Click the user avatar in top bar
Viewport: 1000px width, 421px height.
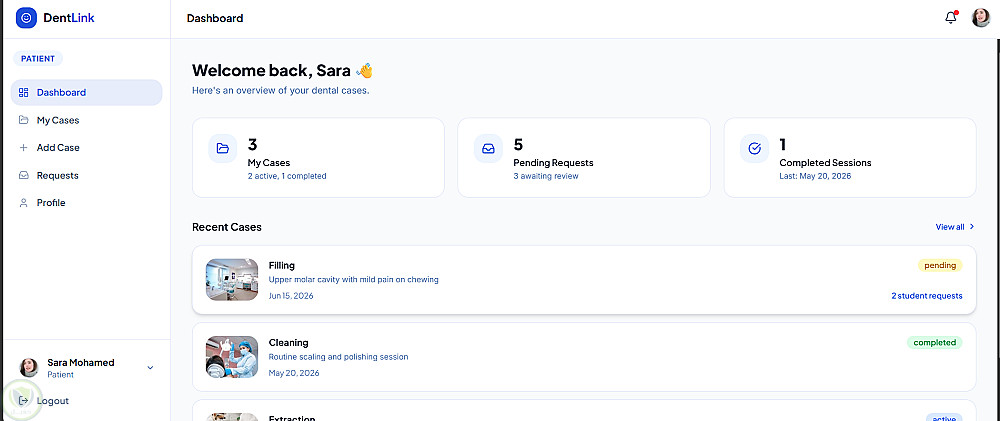pyautogui.click(x=980, y=18)
